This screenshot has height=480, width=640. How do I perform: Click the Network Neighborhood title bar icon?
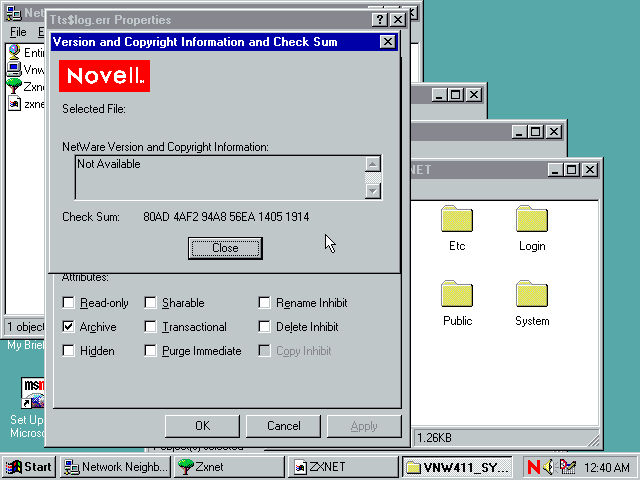pyautogui.click(x=13, y=13)
